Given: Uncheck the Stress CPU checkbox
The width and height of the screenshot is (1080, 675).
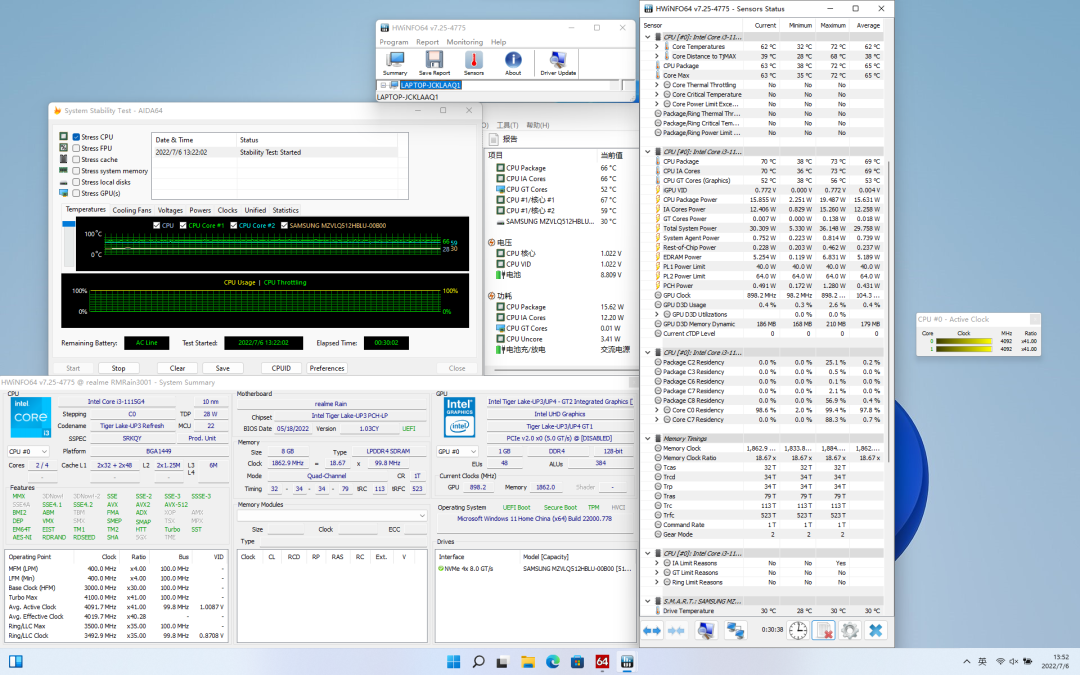Looking at the screenshot, I should [x=77, y=137].
